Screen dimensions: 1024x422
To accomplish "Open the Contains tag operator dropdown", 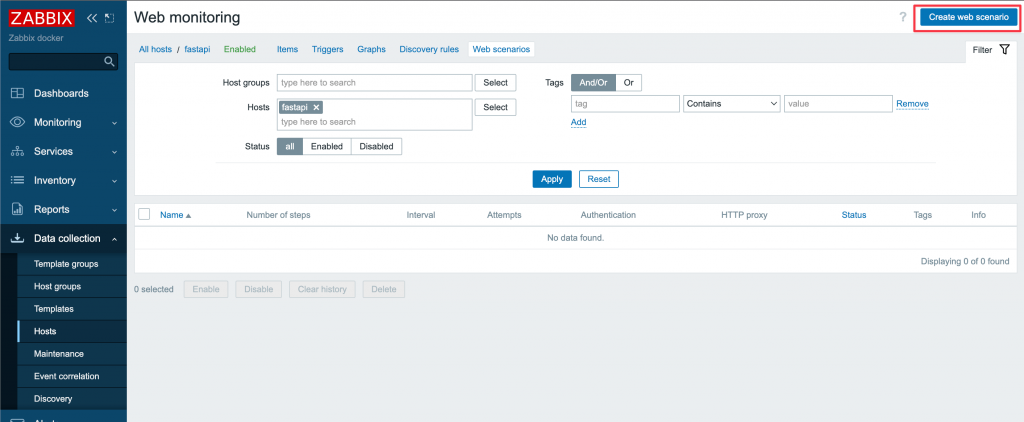I will click(x=731, y=104).
